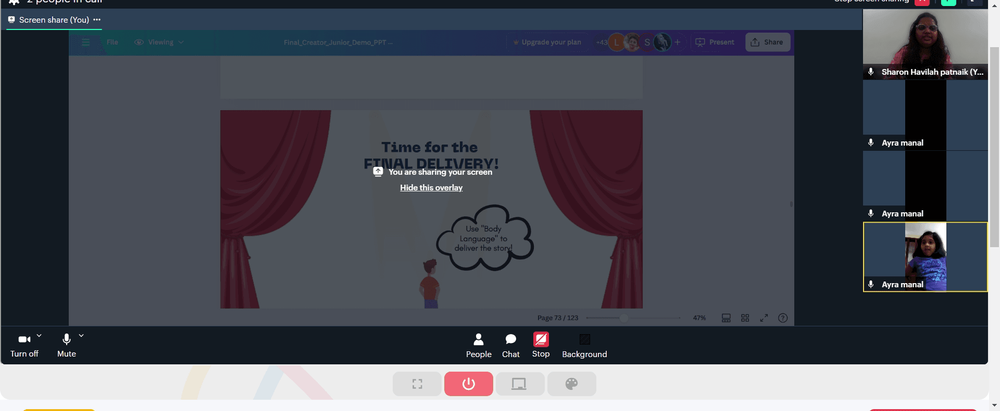Image resolution: width=1000 pixels, height=411 pixels.
Task: Select the Ayra manal tile showing the girl
Action: pos(925,257)
